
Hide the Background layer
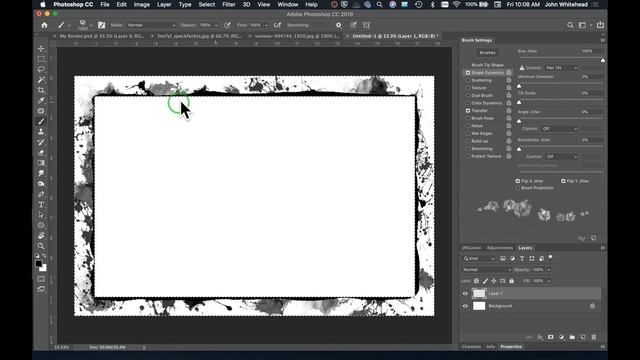coord(465,306)
